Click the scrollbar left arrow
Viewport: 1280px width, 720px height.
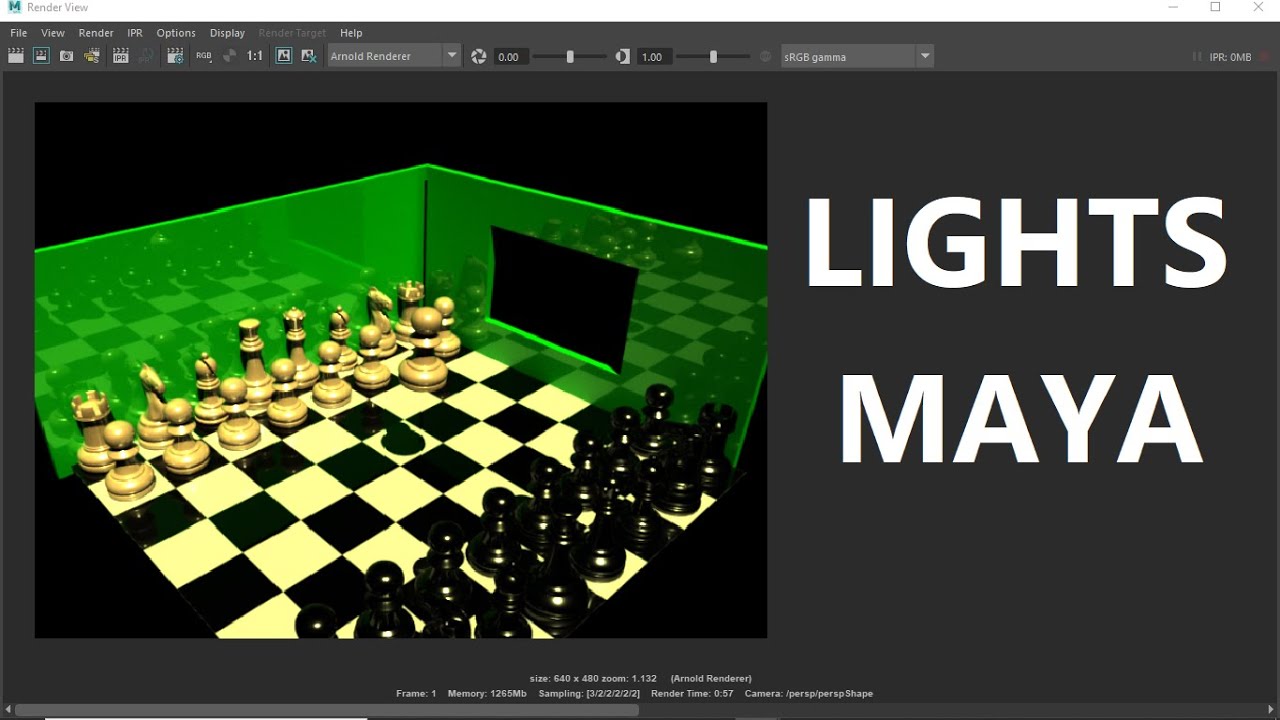[x=8, y=710]
